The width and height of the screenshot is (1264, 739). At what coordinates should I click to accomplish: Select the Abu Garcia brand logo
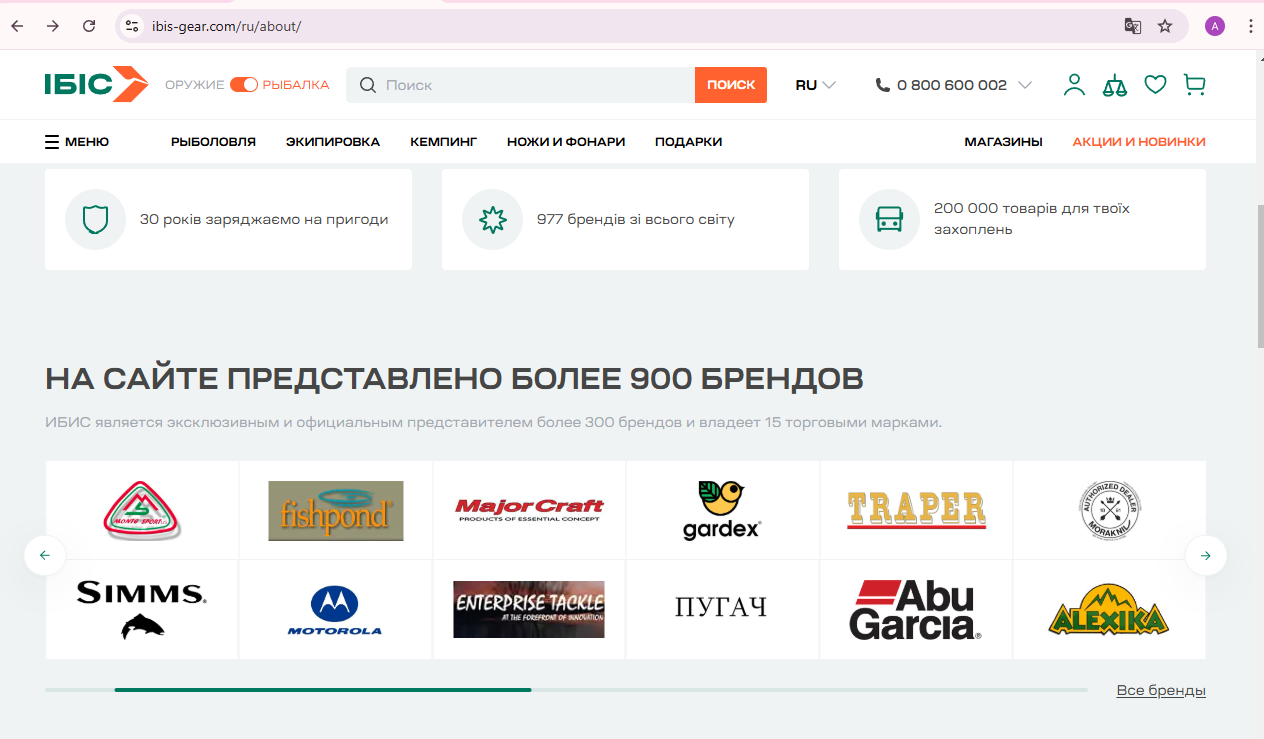[916, 610]
